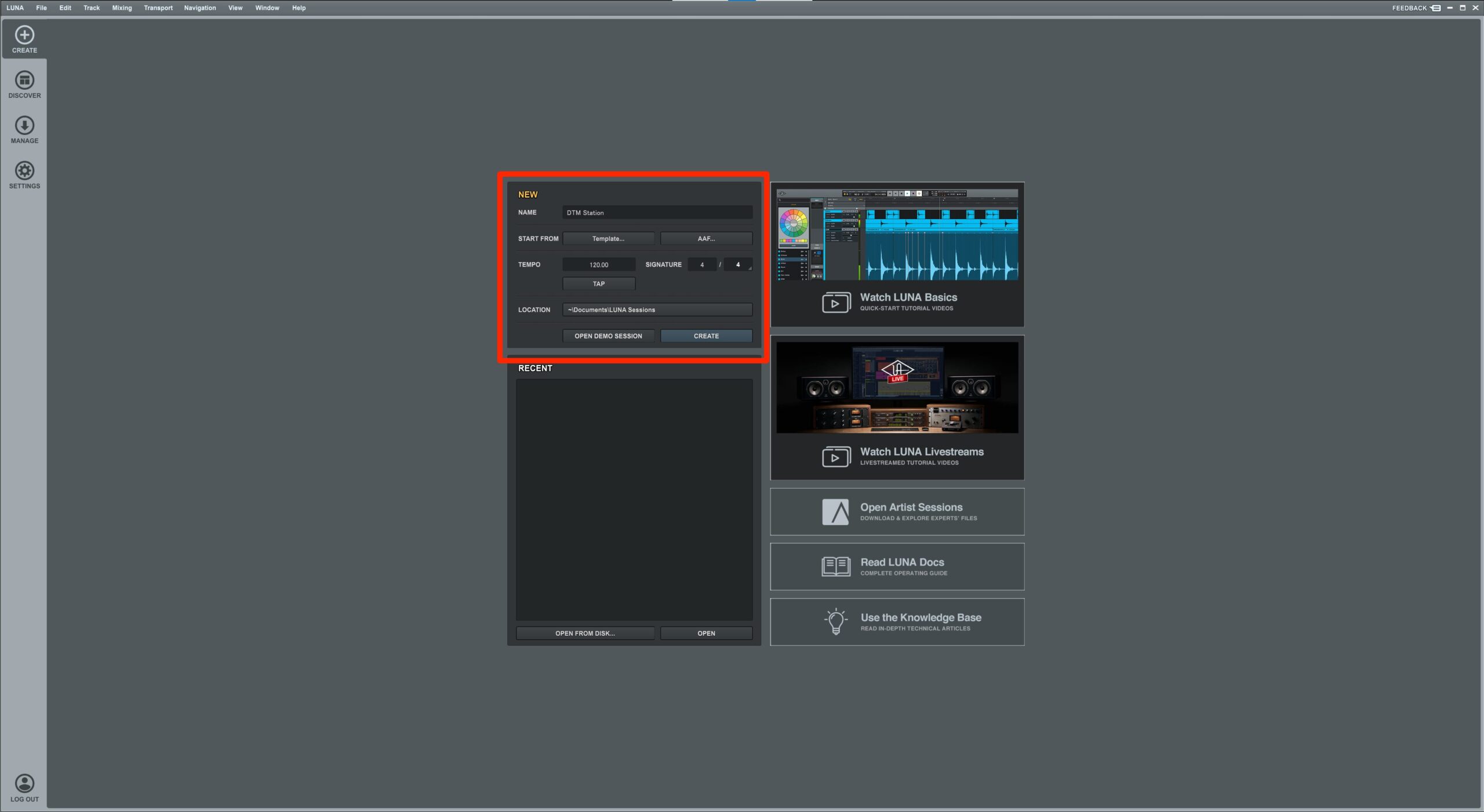Click the FEEDBACK label in the title bar
This screenshot has height=812, width=1484.
coord(1409,8)
